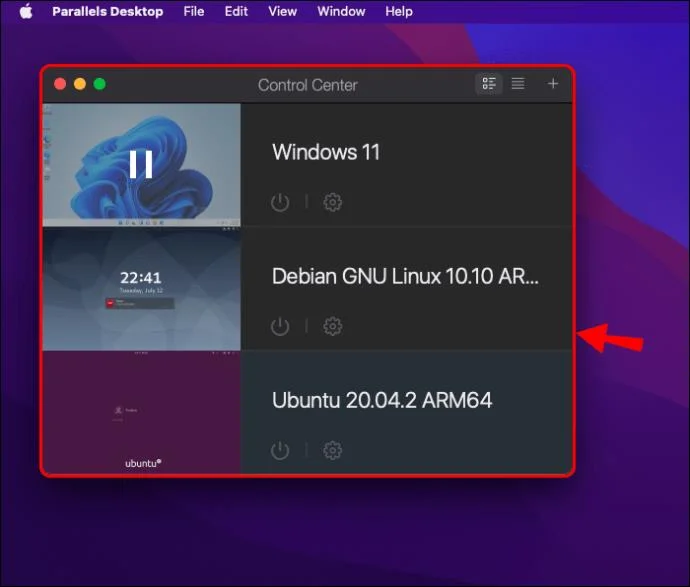Viewport: 690px width, 587px height.
Task: Open Debian GNU Linux settings gear
Action: click(x=333, y=327)
